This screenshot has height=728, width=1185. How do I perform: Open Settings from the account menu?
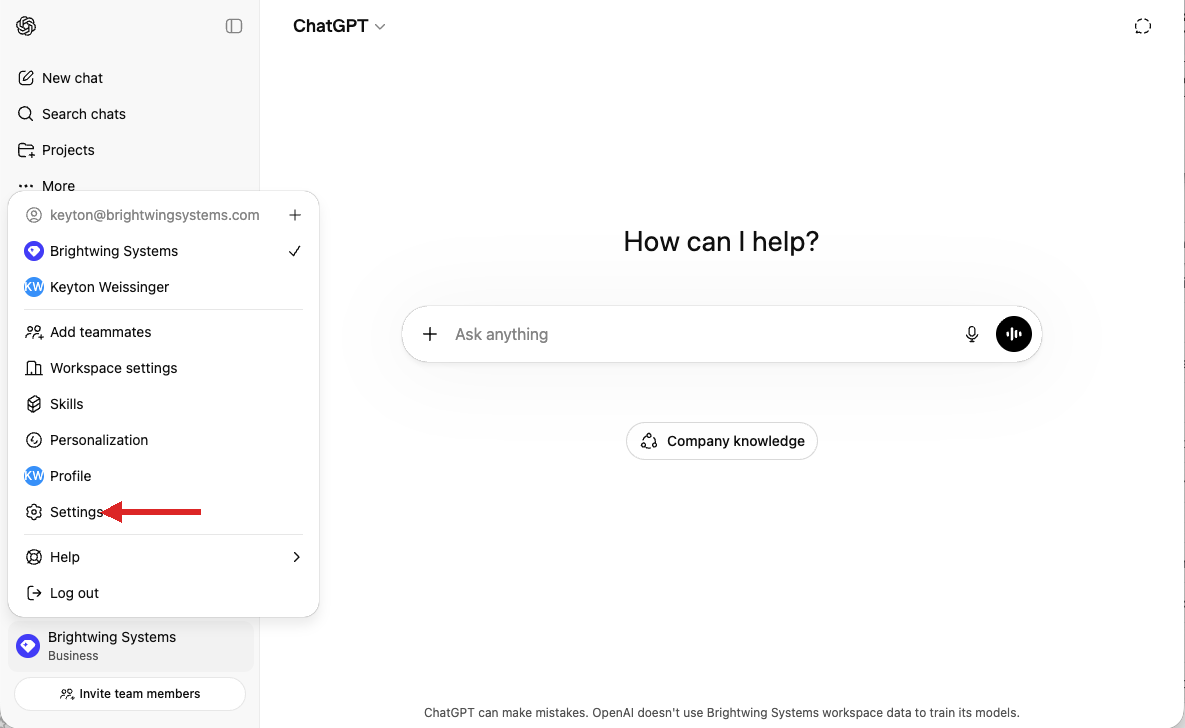(x=163, y=512)
